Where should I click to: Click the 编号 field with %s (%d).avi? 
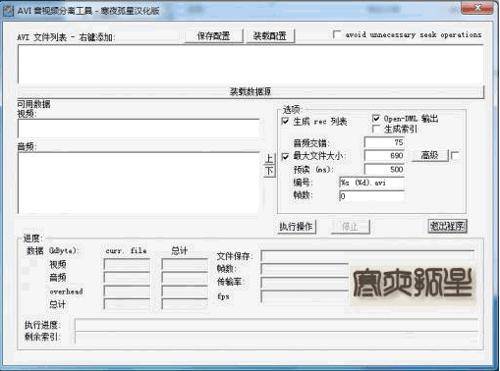372,183
